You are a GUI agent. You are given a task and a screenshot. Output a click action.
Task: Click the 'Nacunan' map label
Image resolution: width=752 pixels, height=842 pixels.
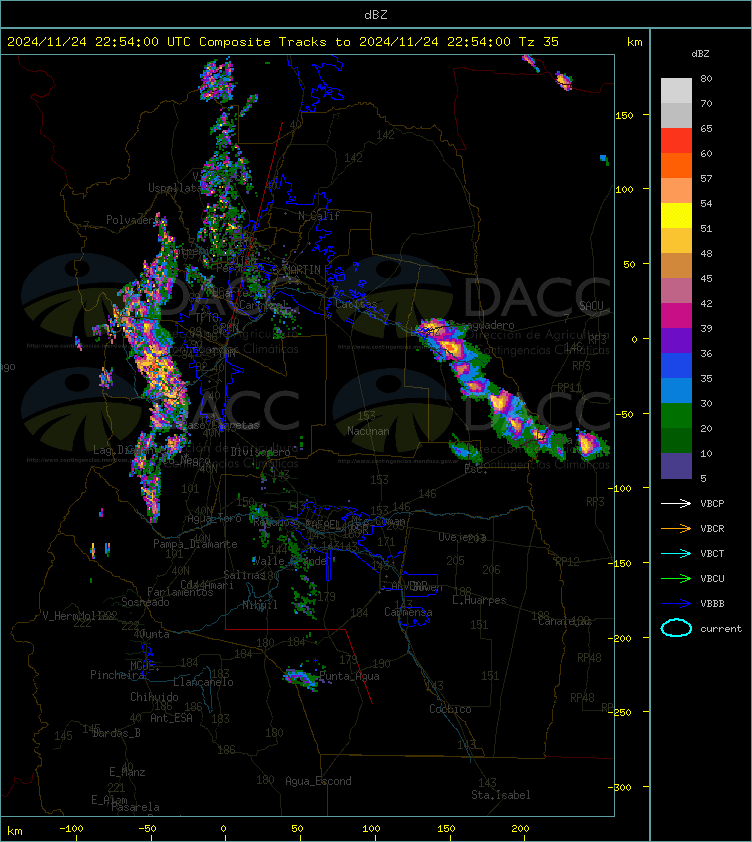pyautogui.click(x=368, y=431)
